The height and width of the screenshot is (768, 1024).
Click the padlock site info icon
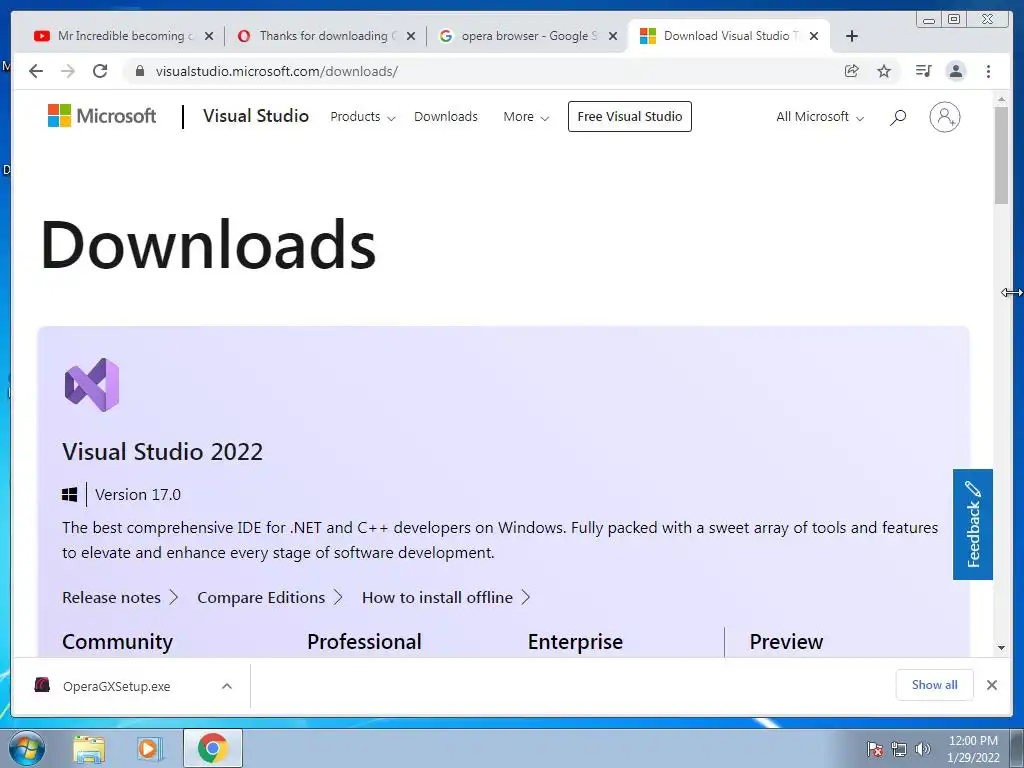[139, 71]
